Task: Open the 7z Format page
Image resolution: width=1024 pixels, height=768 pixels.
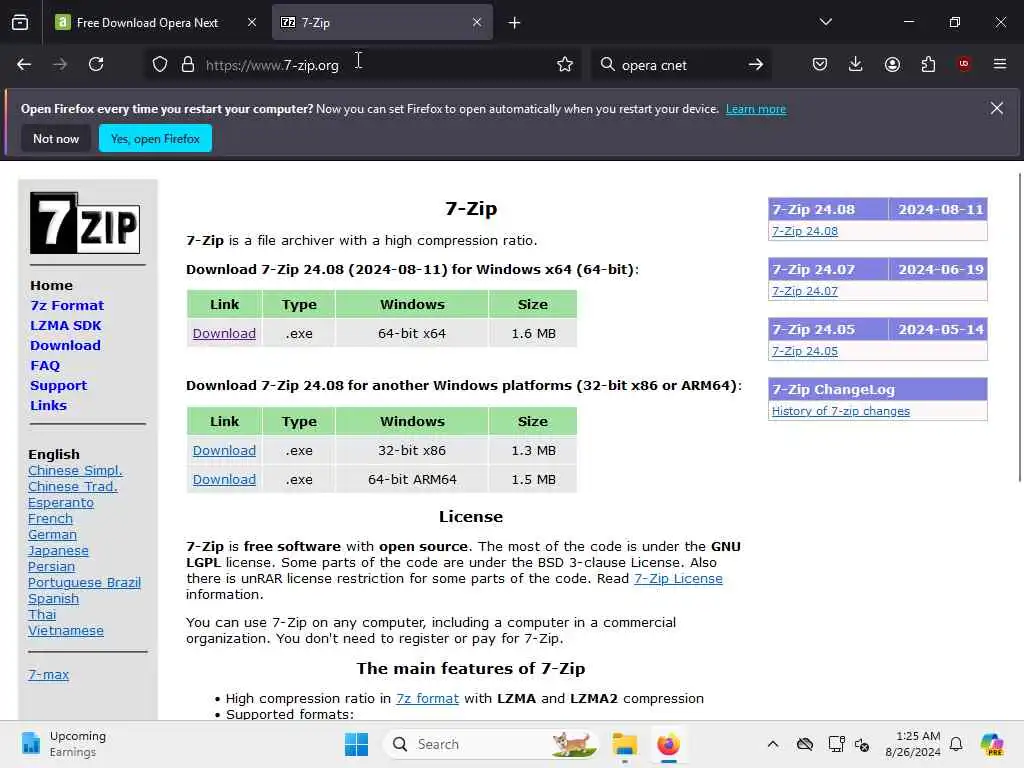Action: pyautogui.click(x=67, y=306)
